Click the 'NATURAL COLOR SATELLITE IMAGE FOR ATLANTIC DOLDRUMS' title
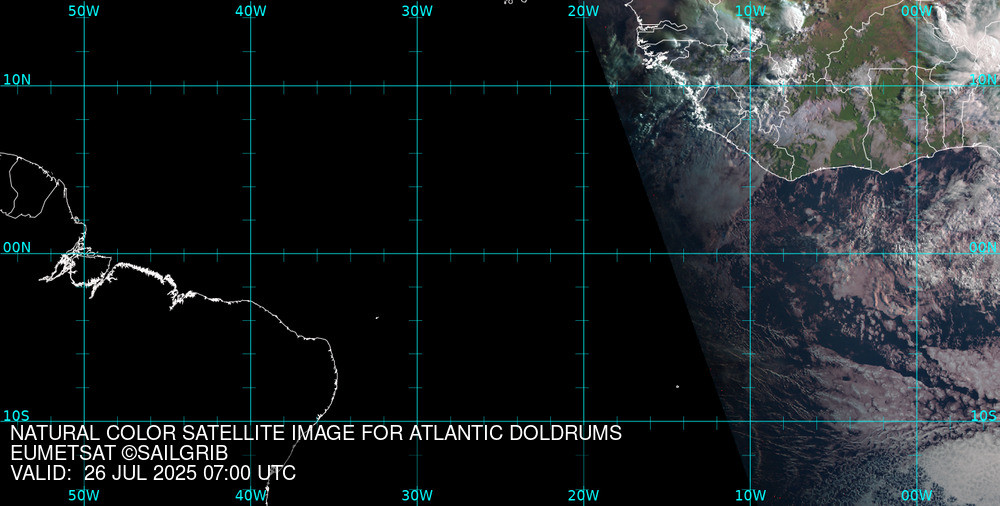Viewport: 1000px width, 506px height. [x=316, y=433]
